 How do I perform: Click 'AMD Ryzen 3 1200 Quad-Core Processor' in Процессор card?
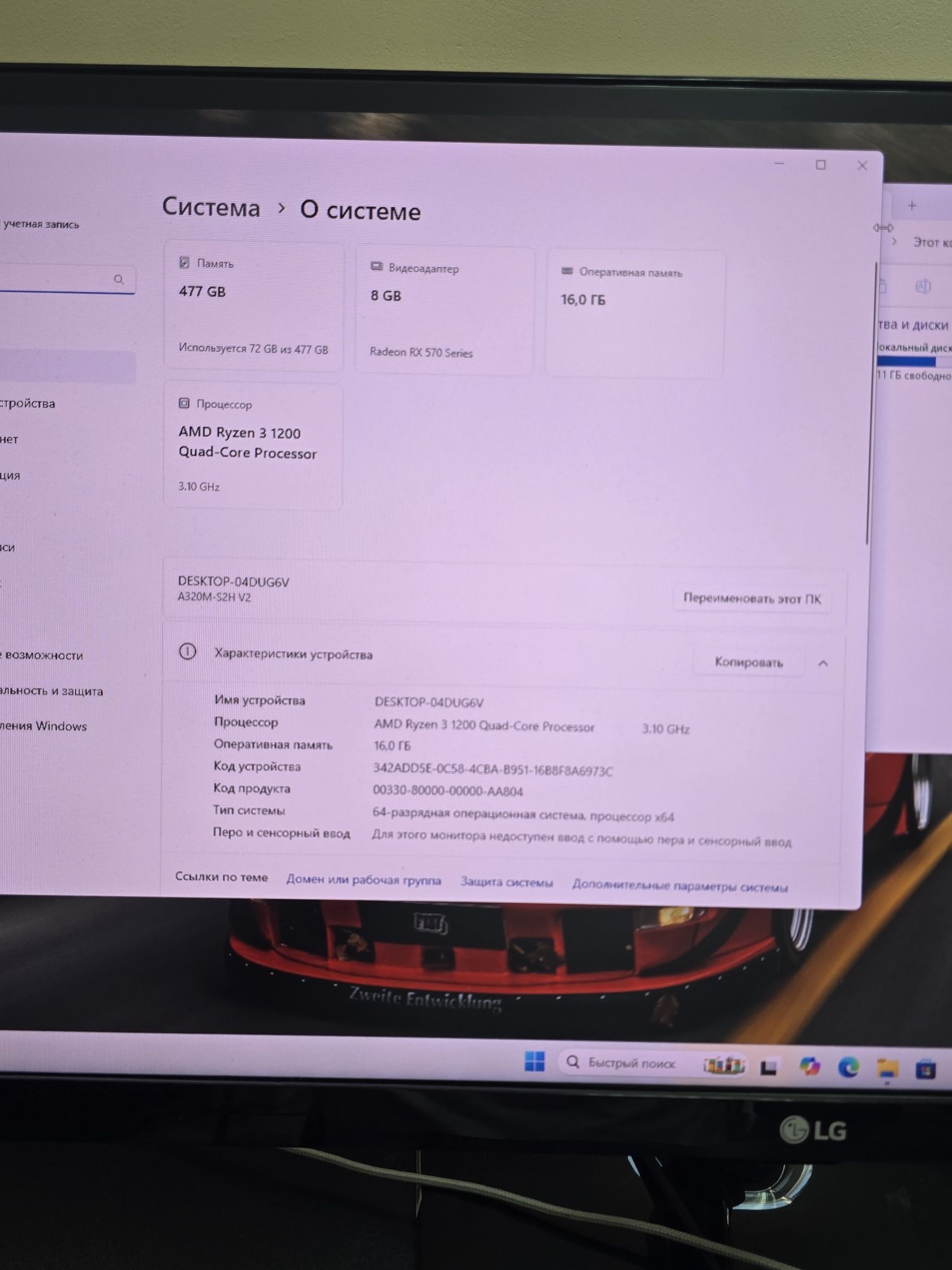[248, 443]
